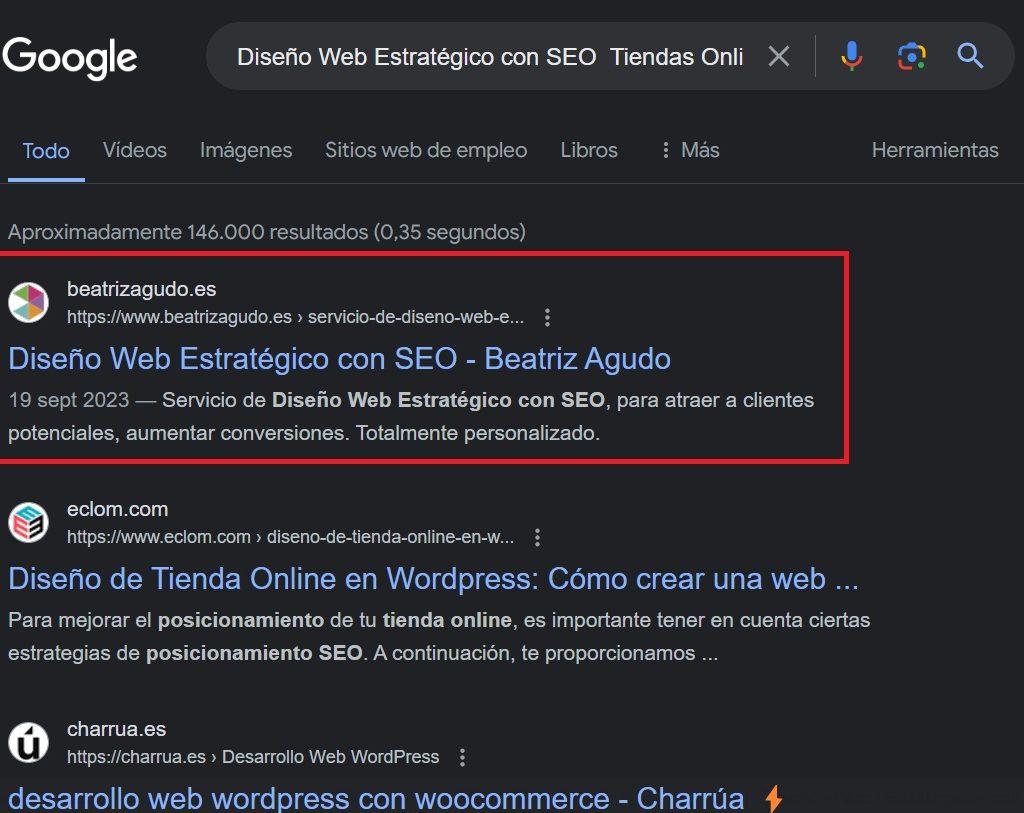
Task: Click the charrua.es site favicon
Action: [29, 742]
